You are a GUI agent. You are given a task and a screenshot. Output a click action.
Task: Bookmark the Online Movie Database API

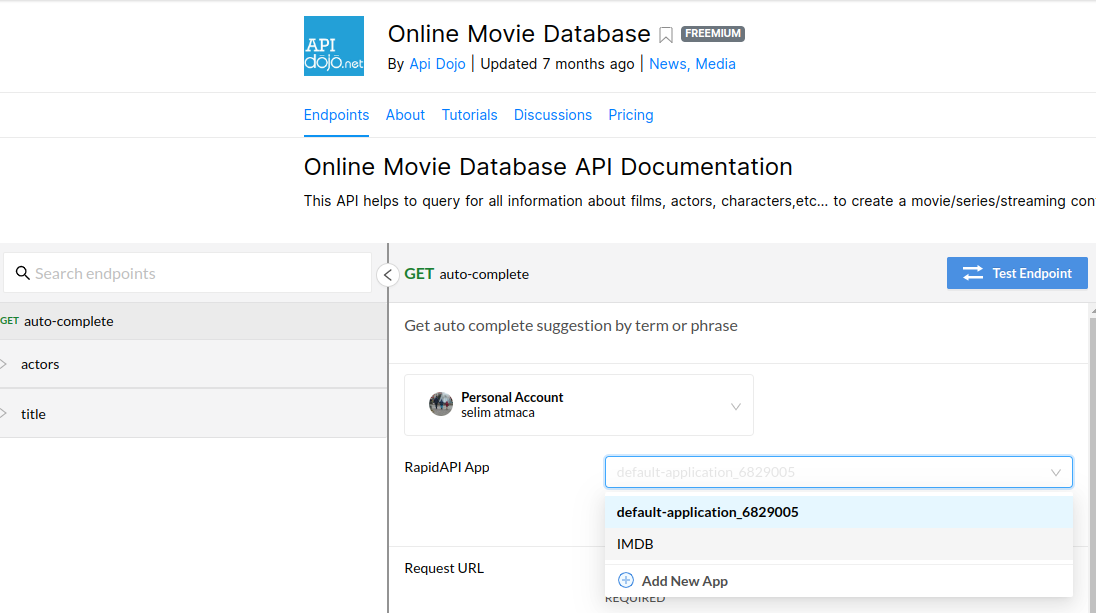[665, 35]
